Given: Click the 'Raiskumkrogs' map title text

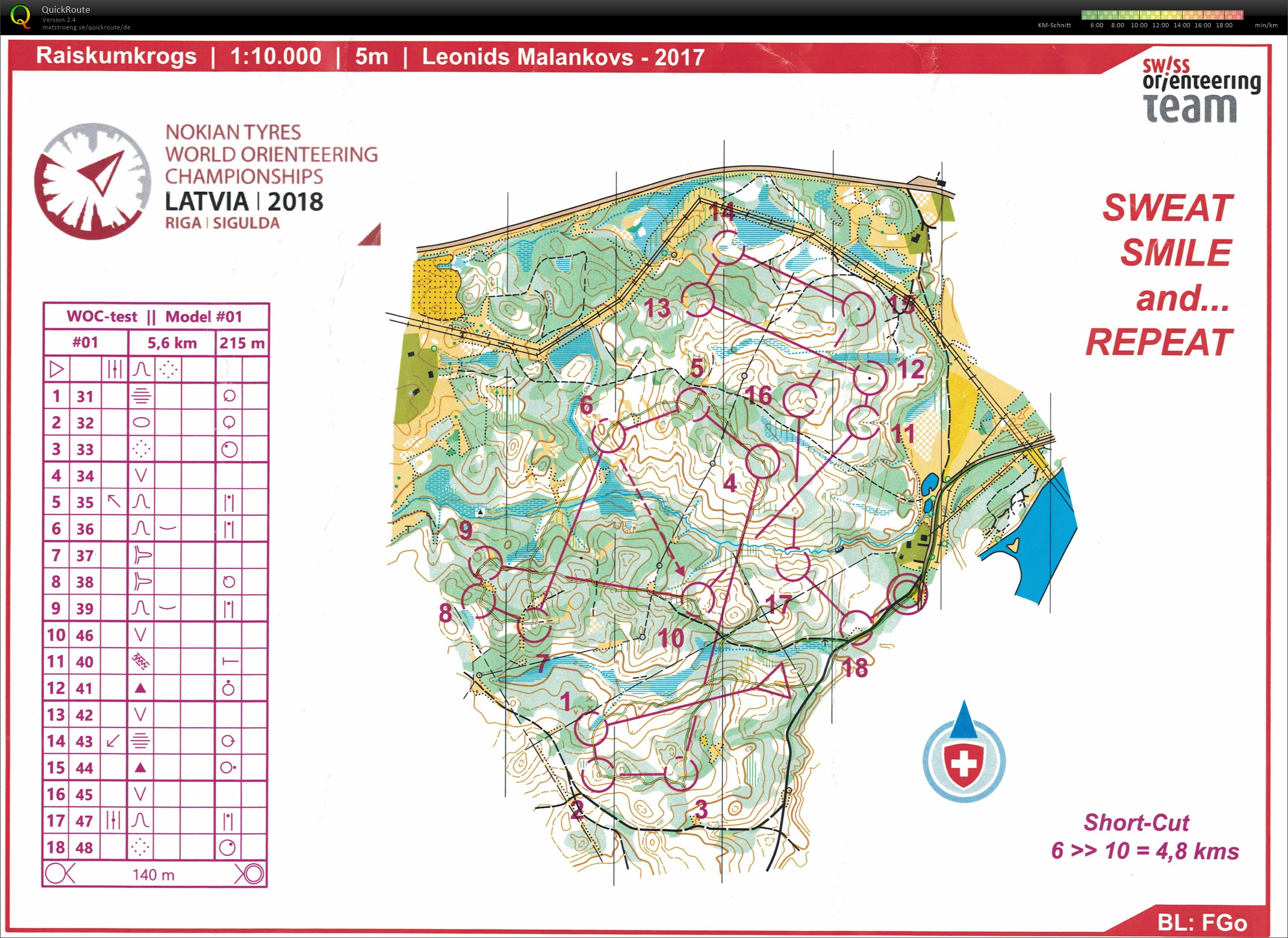Looking at the screenshot, I should tap(117, 56).
